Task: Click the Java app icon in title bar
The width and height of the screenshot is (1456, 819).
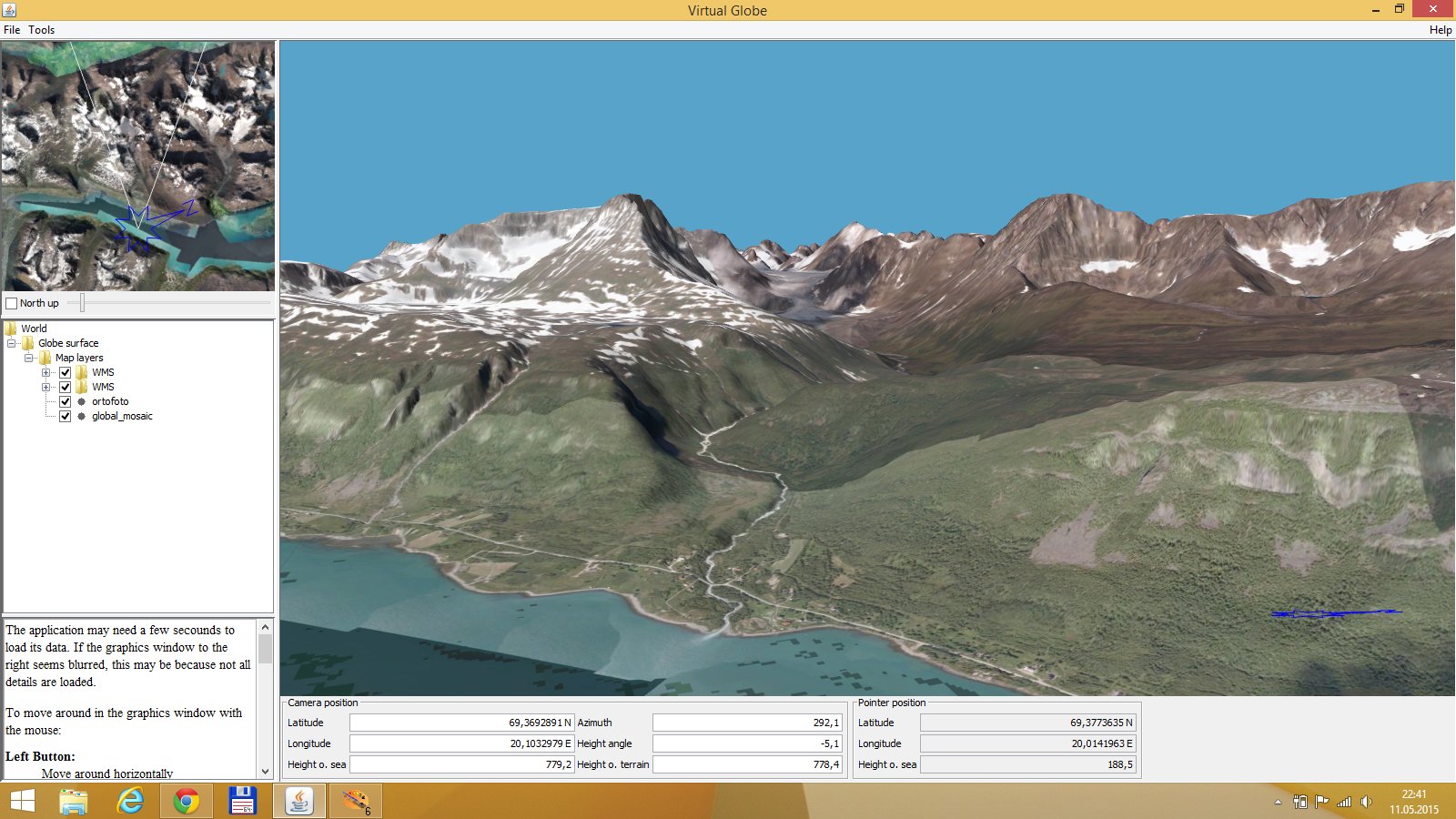Action: 9,10
